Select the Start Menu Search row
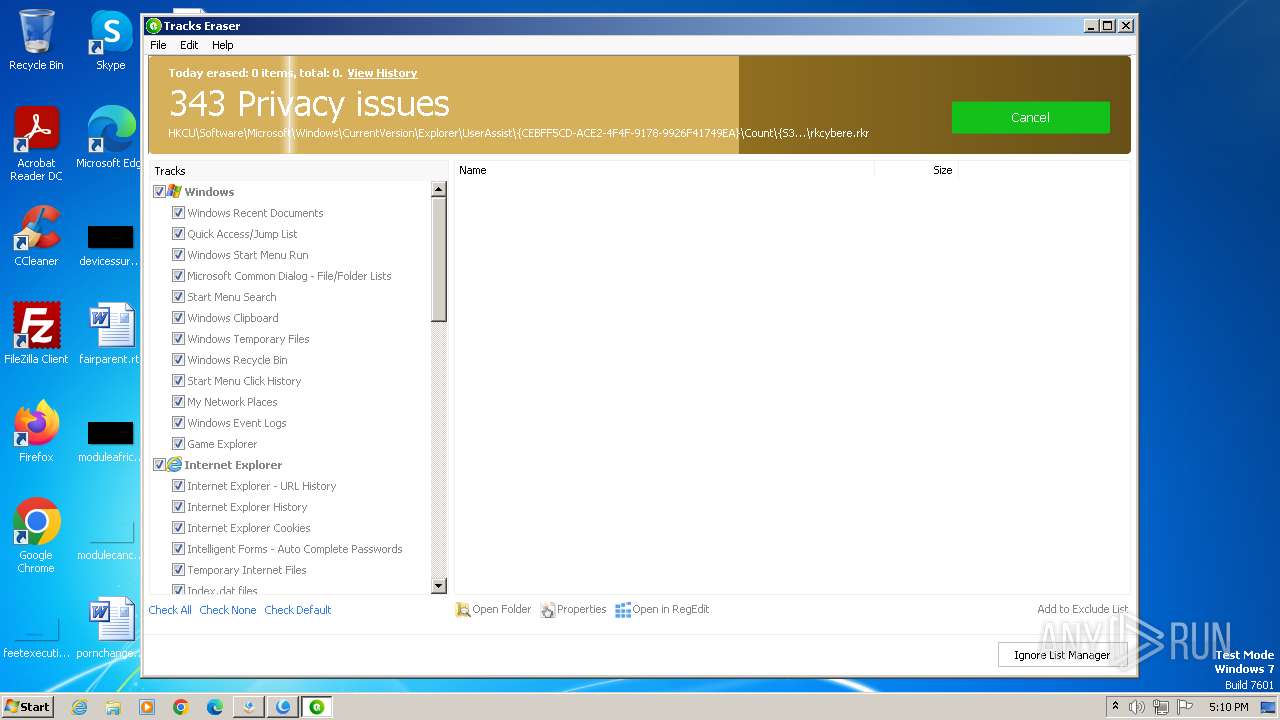 point(232,297)
